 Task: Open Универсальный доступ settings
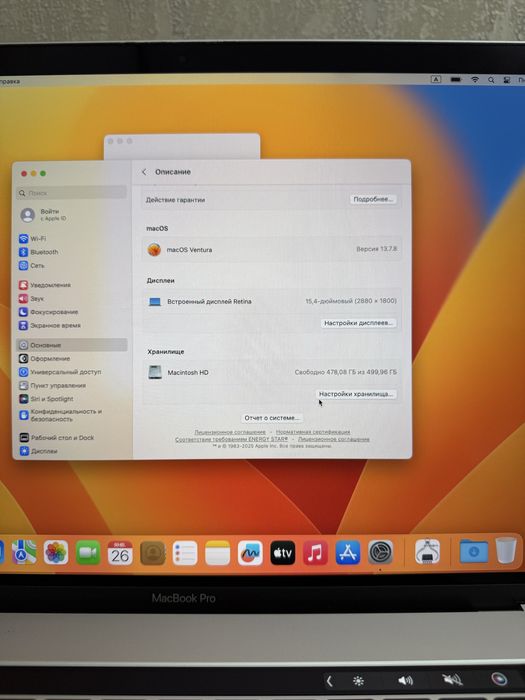[60, 372]
